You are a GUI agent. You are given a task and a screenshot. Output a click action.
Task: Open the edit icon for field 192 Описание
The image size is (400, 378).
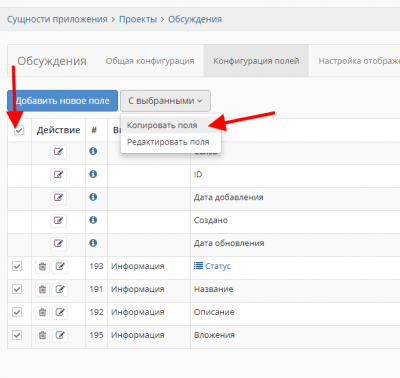(x=60, y=312)
